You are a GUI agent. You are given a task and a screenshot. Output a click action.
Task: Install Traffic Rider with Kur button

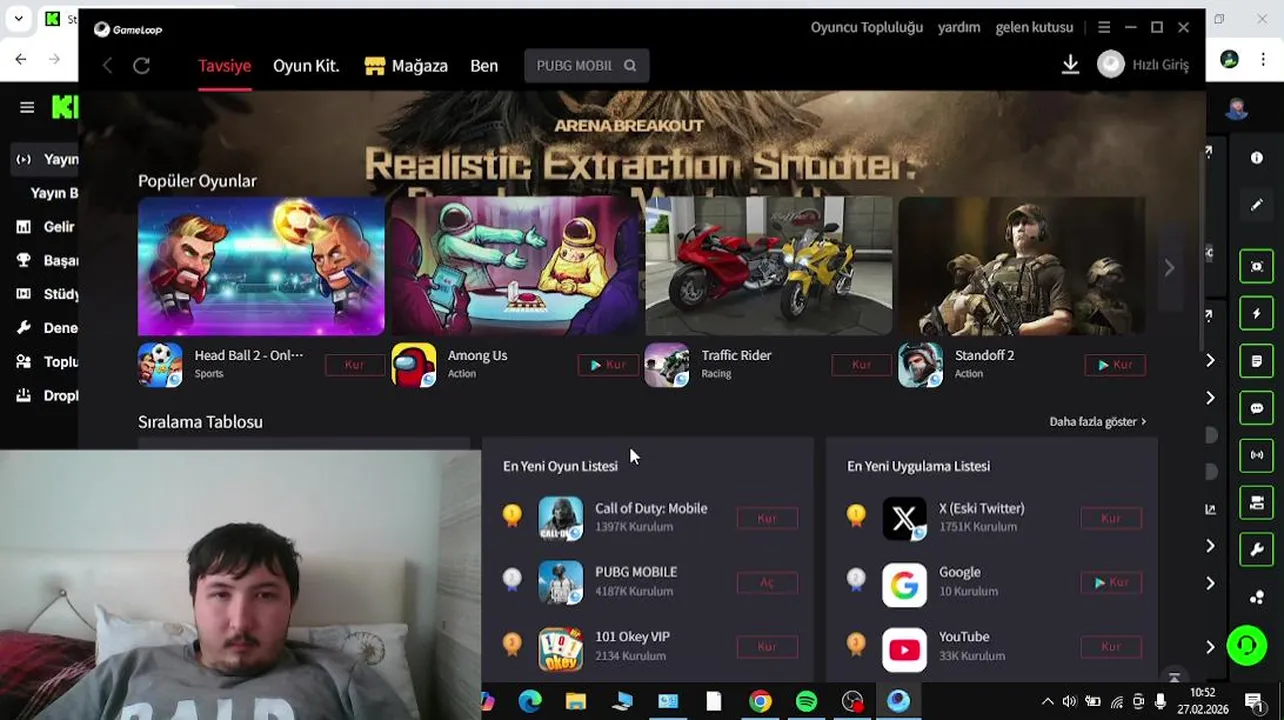click(861, 365)
